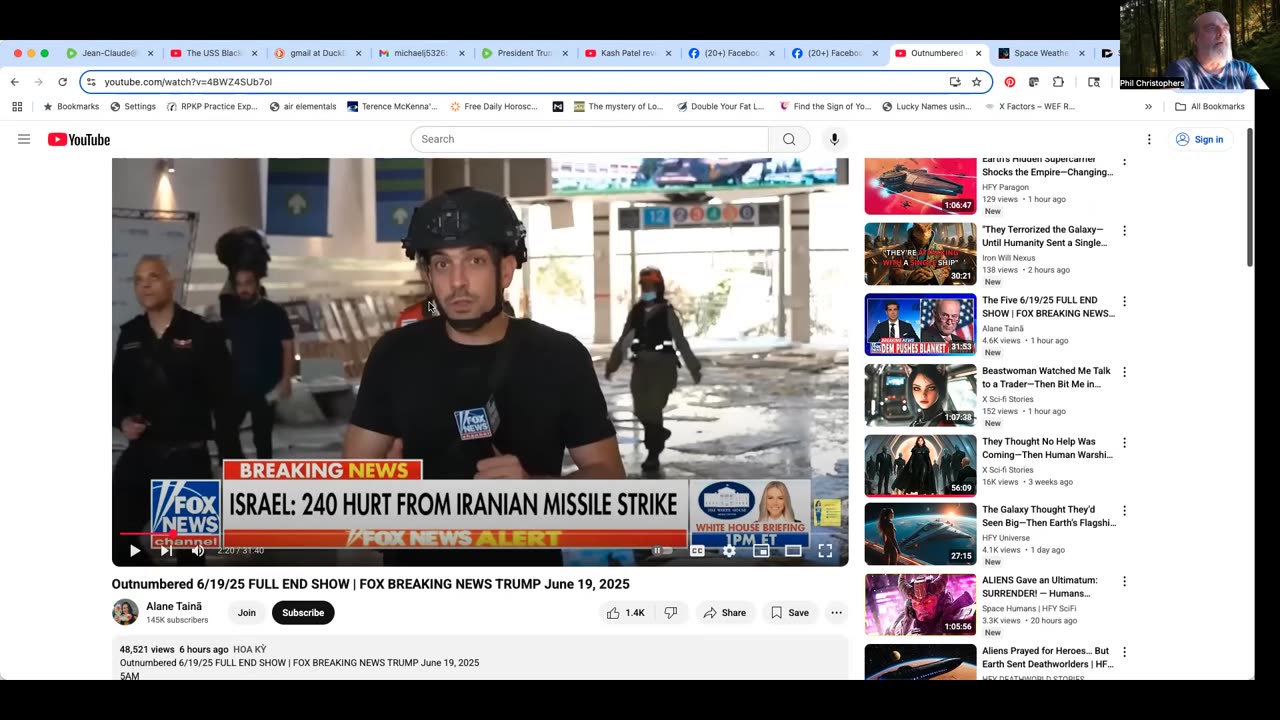Screen dimensions: 1280x720
Task: Switch to Kash Patel tab
Action: pos(629,53)
